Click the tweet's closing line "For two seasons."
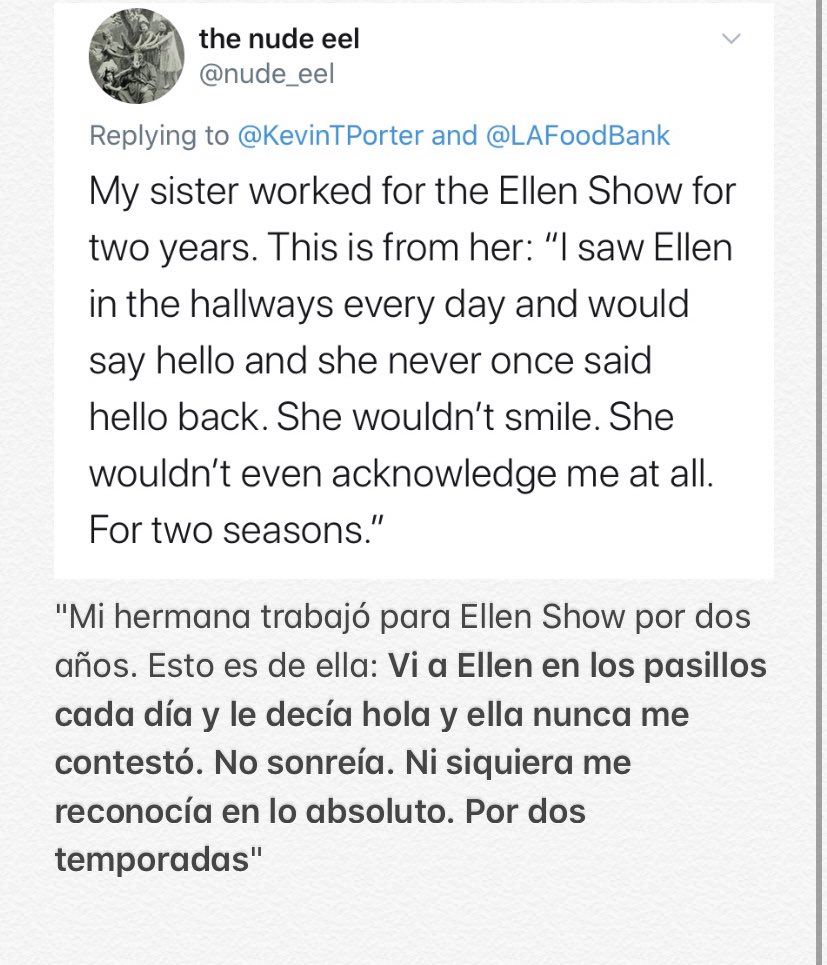This screenshot has width=827, height=965. point(238,530)
